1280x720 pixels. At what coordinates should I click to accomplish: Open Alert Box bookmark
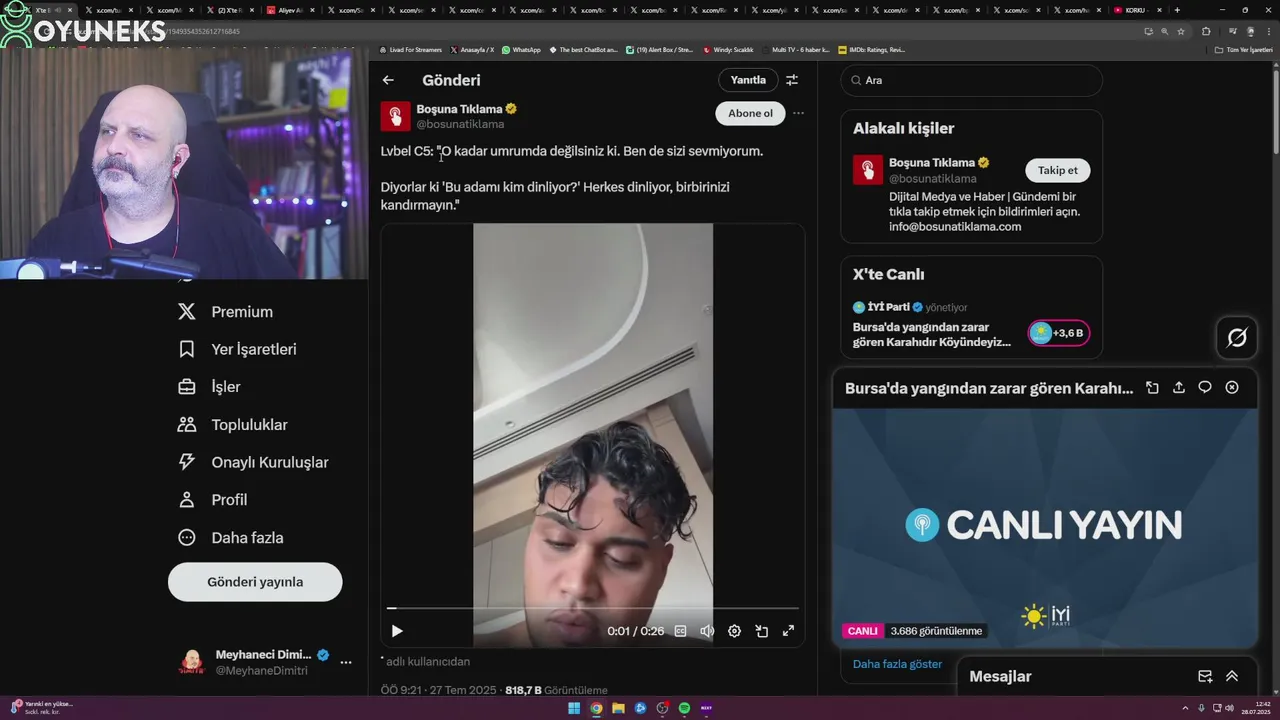(660, 49)
